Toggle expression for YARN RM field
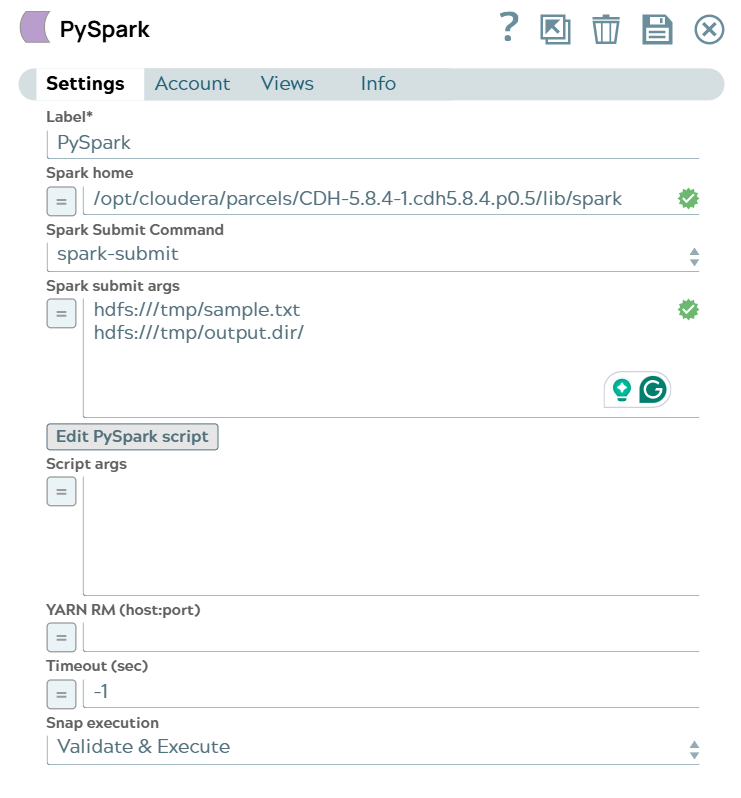Image resolution: width=741 pixels, height=798 pixels. coord(61,637)
